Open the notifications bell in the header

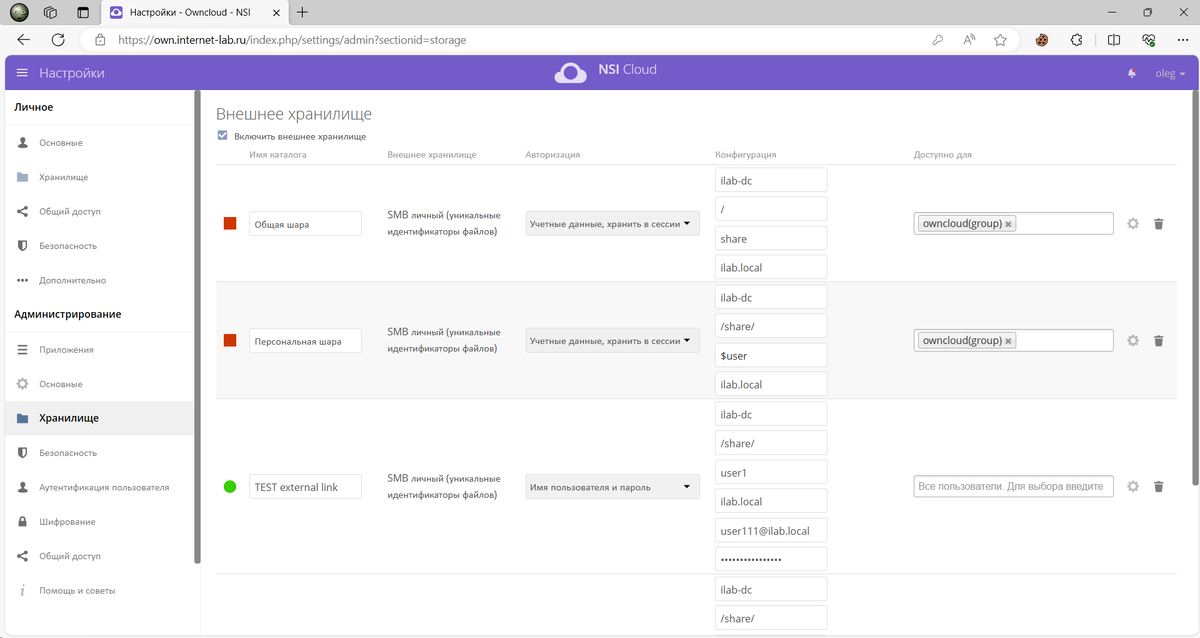pos(1132,73)
